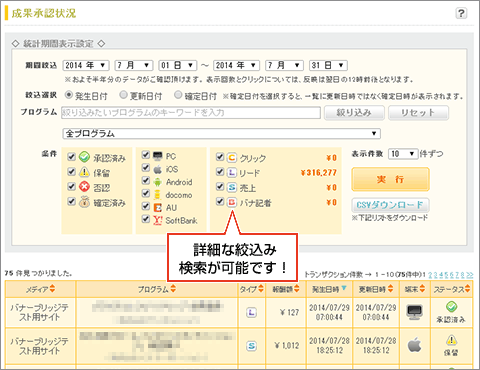Sort by 端末 column arrows
The height and width of the screenshot is (370, 480).
point(423,289)
